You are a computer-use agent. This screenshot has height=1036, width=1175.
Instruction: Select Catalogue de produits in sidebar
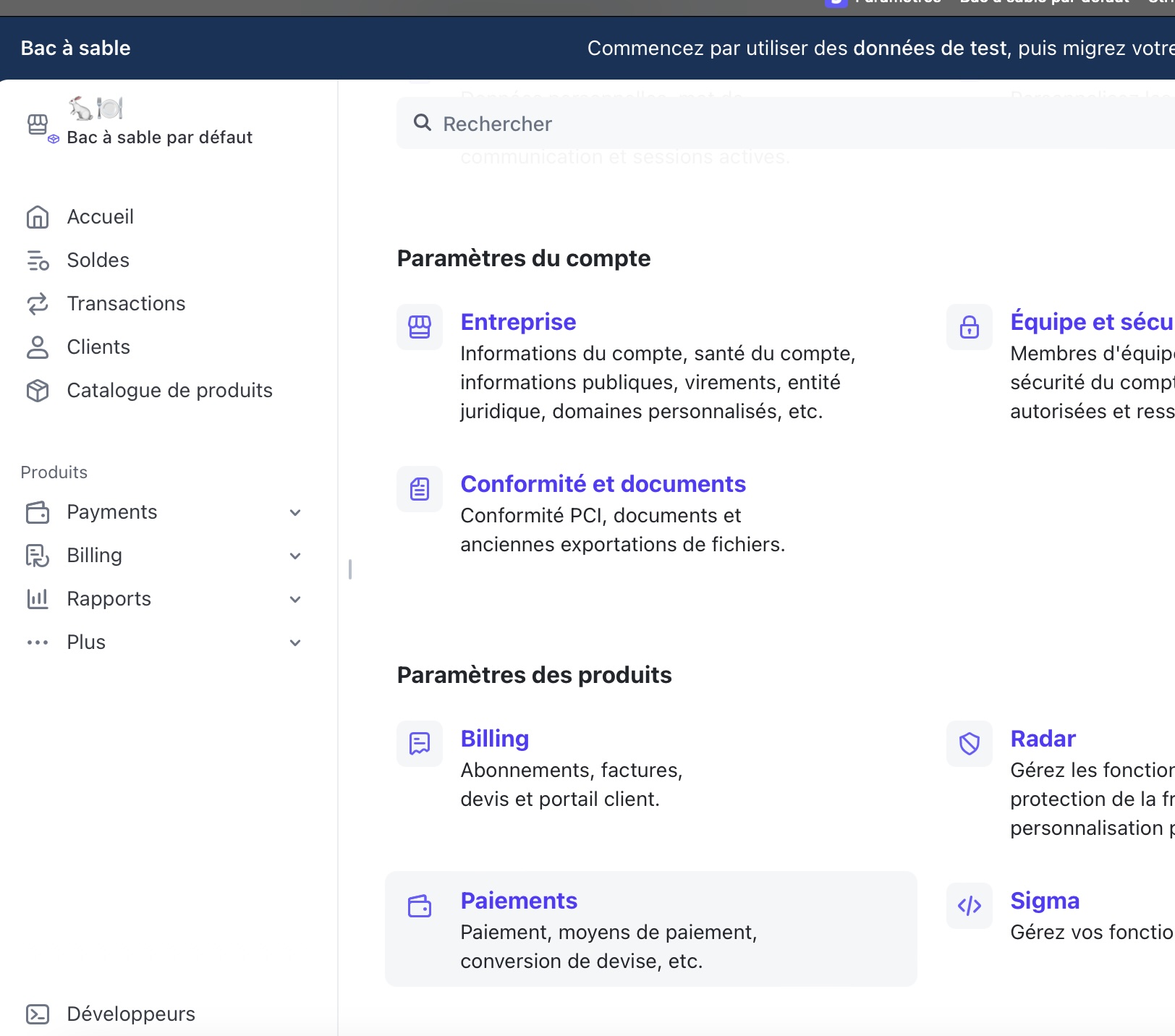click(169, 391)
